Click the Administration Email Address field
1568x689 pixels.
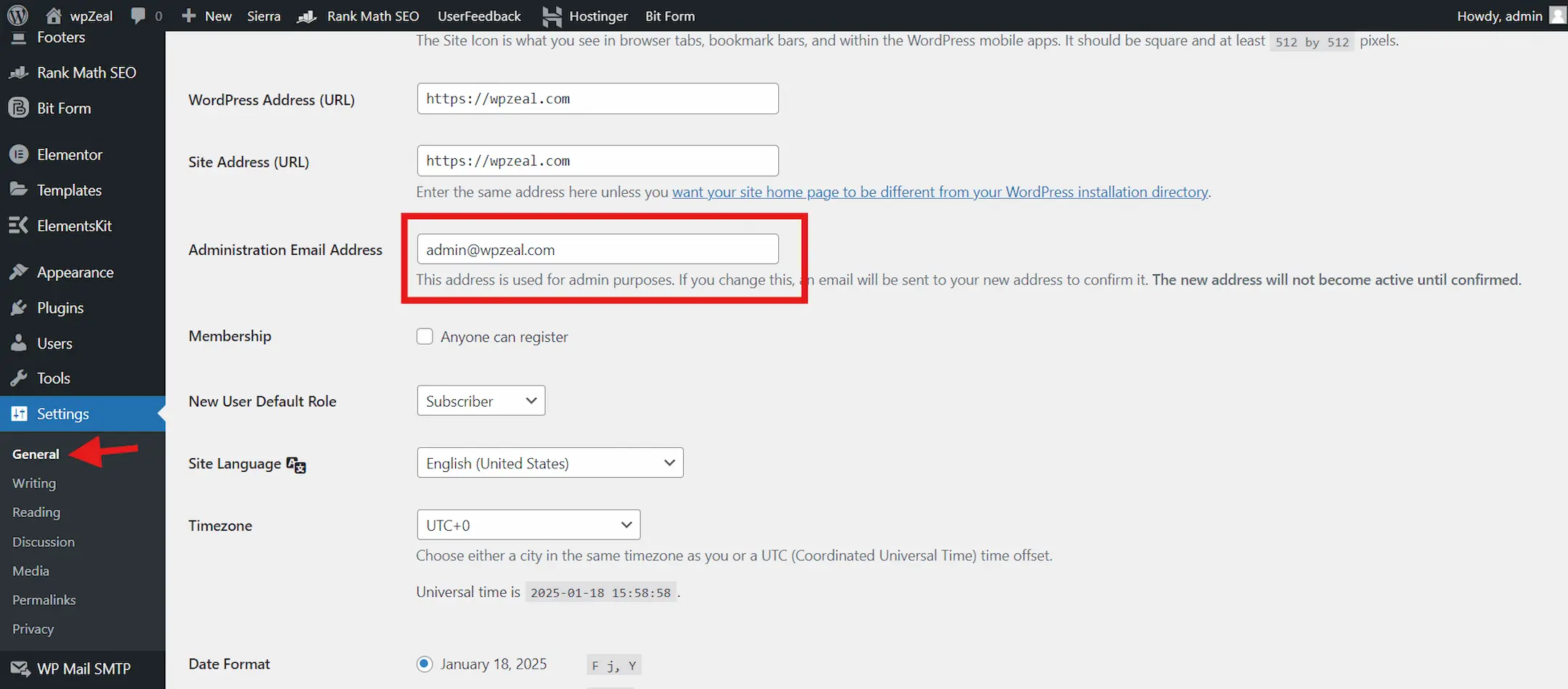[597, 250]
